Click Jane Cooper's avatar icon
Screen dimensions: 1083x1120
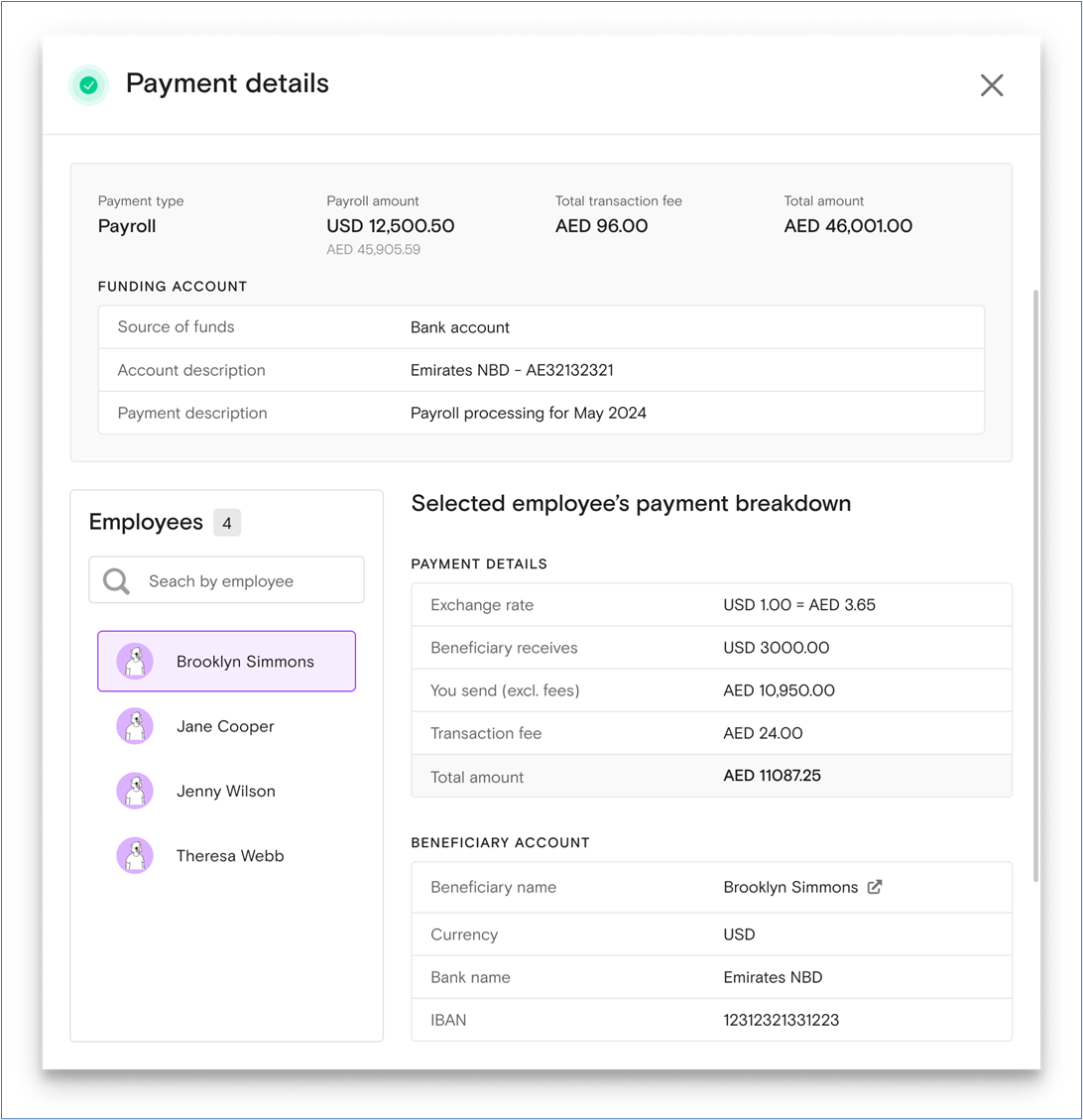(x=135, y=726)
